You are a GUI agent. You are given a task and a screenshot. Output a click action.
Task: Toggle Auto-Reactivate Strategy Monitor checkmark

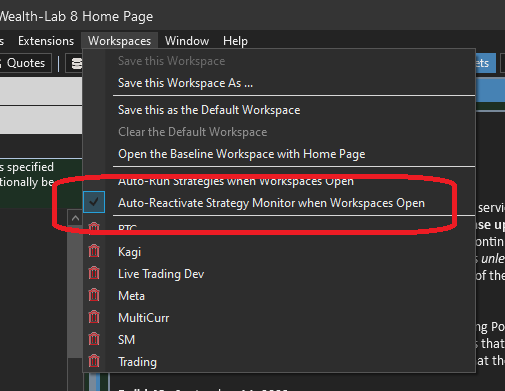(x=94, y=202)
